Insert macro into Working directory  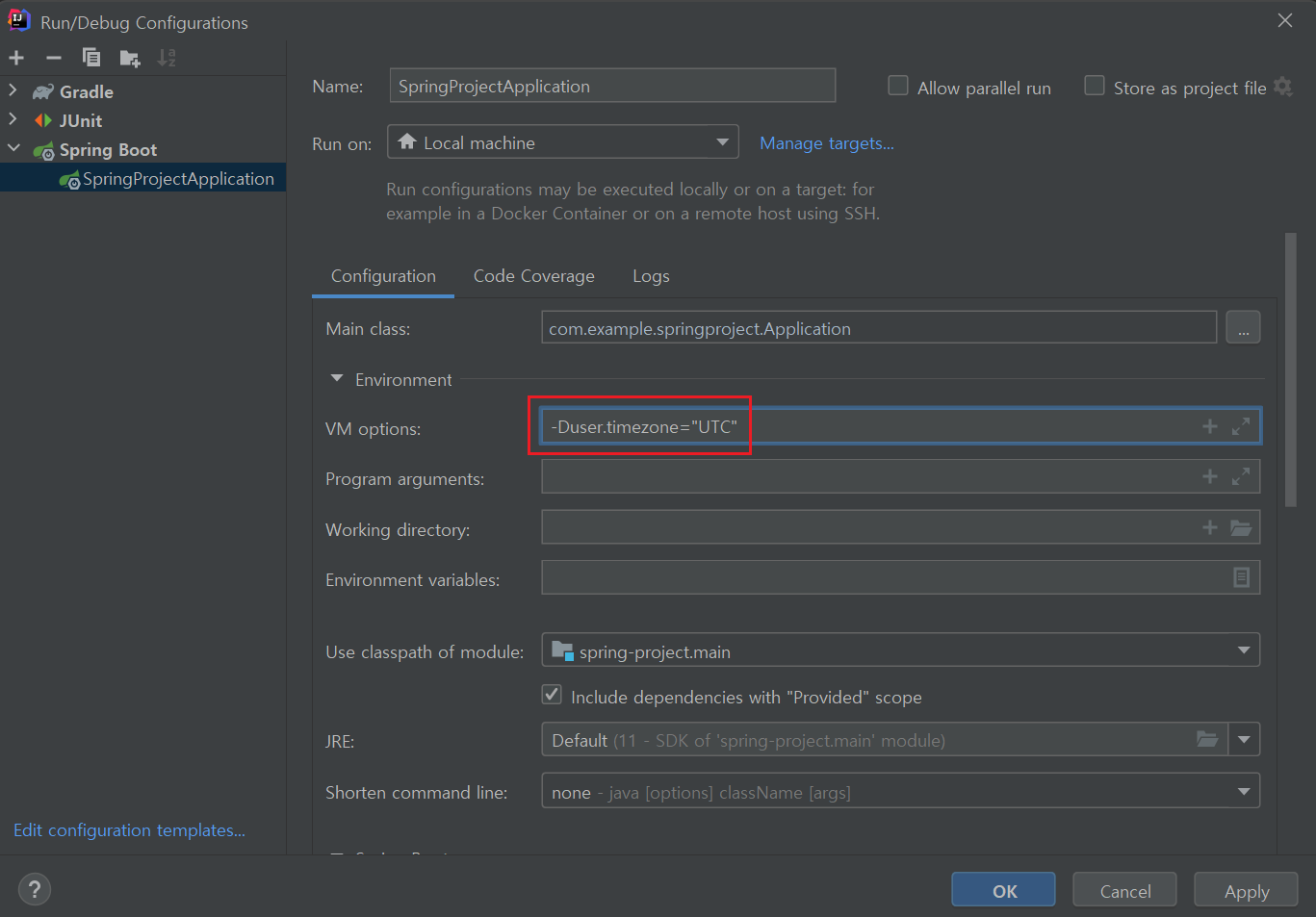point(1210,527)
